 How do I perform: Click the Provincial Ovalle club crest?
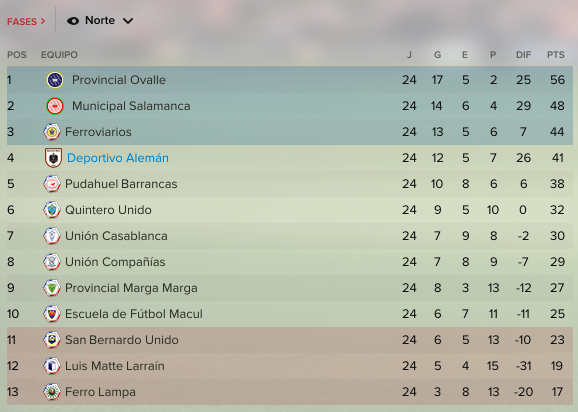(55, 80)
